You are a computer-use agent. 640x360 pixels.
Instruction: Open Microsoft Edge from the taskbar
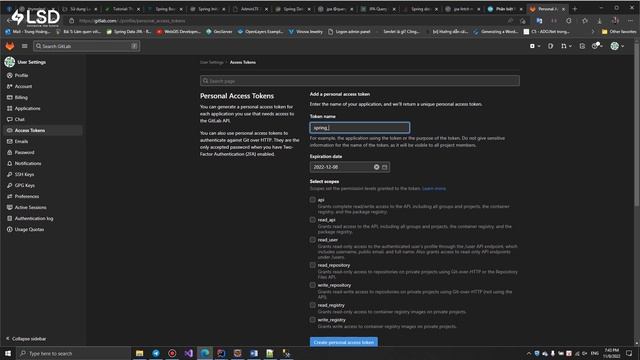click(205, 353)
